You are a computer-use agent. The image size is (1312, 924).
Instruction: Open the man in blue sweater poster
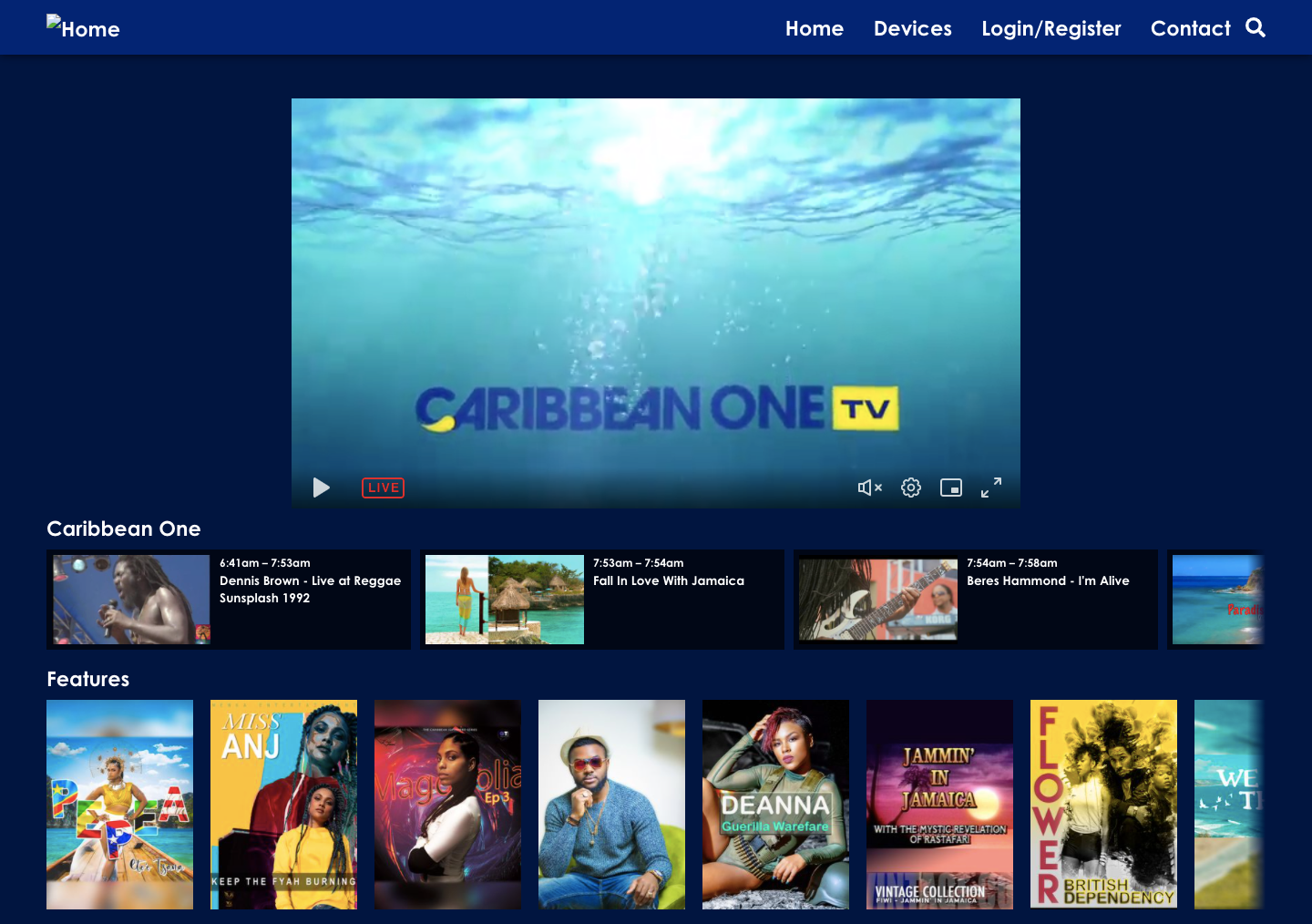(x=611, y=805)
